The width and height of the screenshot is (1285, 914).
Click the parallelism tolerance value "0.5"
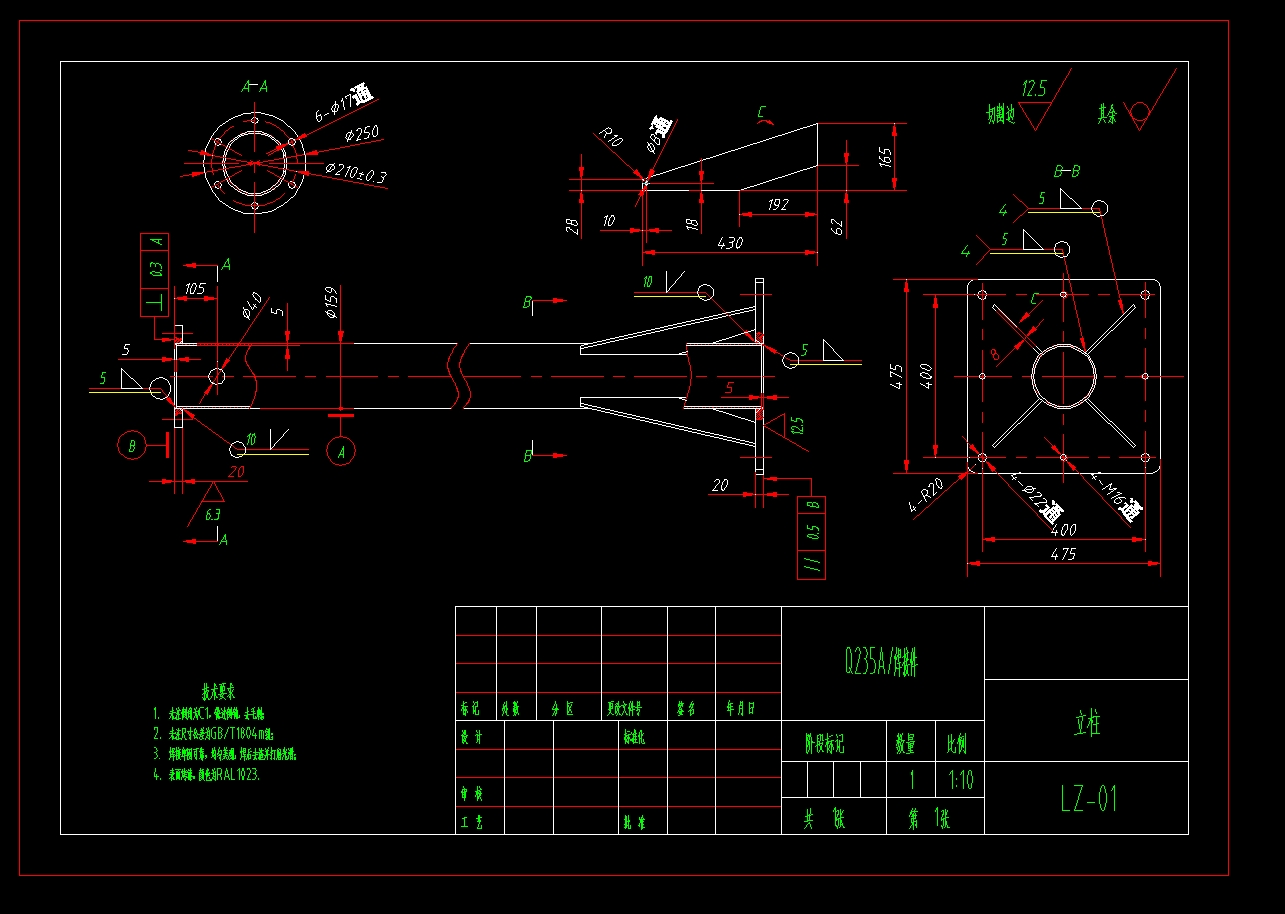[813, 531]
